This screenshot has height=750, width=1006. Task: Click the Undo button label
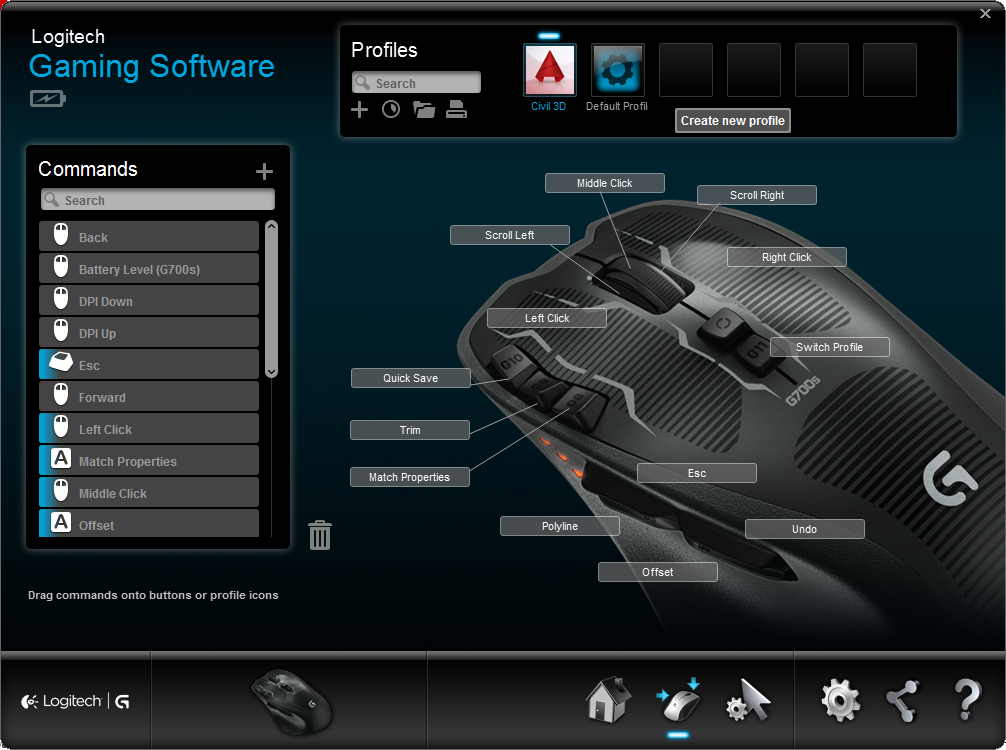click(x=805, y=529)
